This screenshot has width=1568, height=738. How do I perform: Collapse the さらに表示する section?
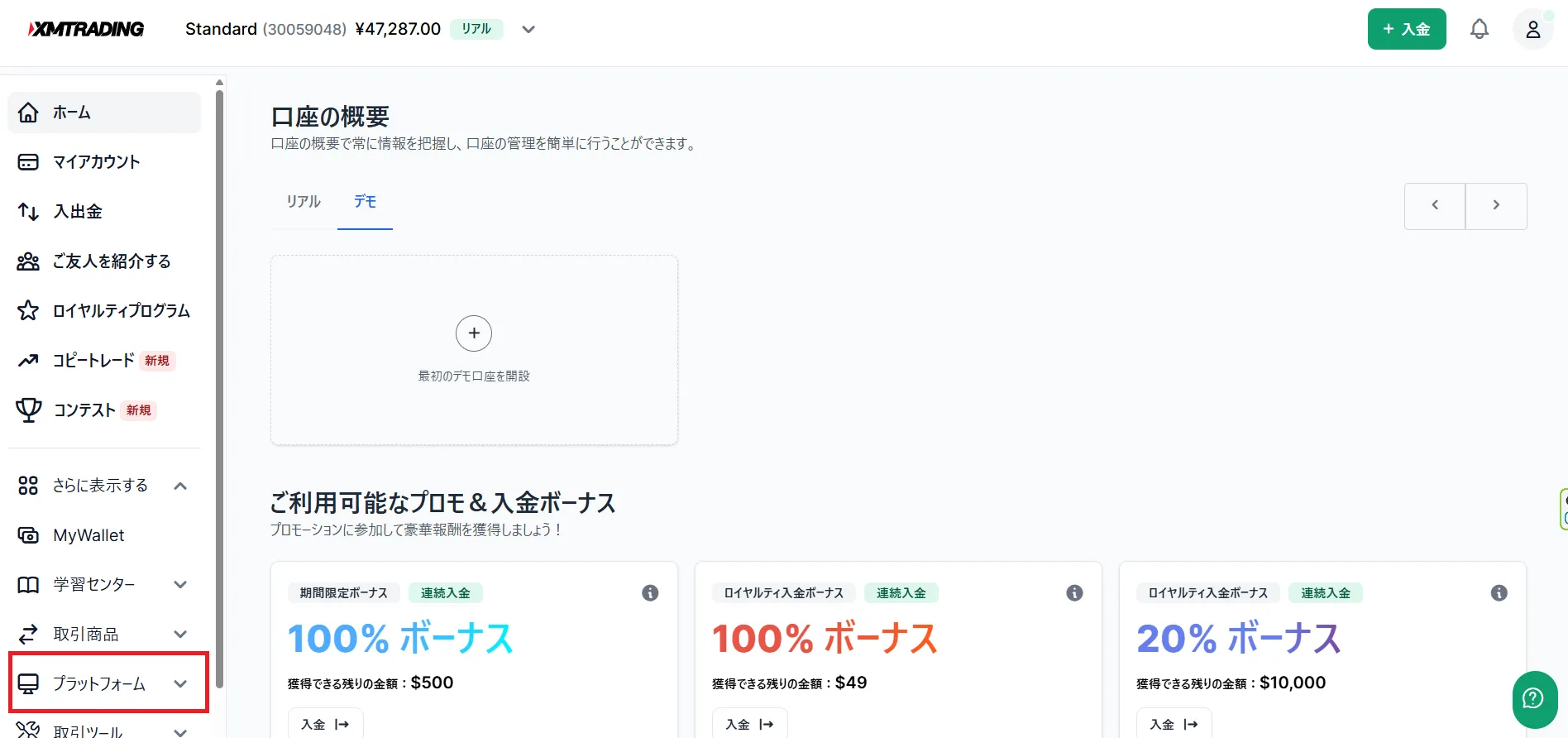coord(180,486)
